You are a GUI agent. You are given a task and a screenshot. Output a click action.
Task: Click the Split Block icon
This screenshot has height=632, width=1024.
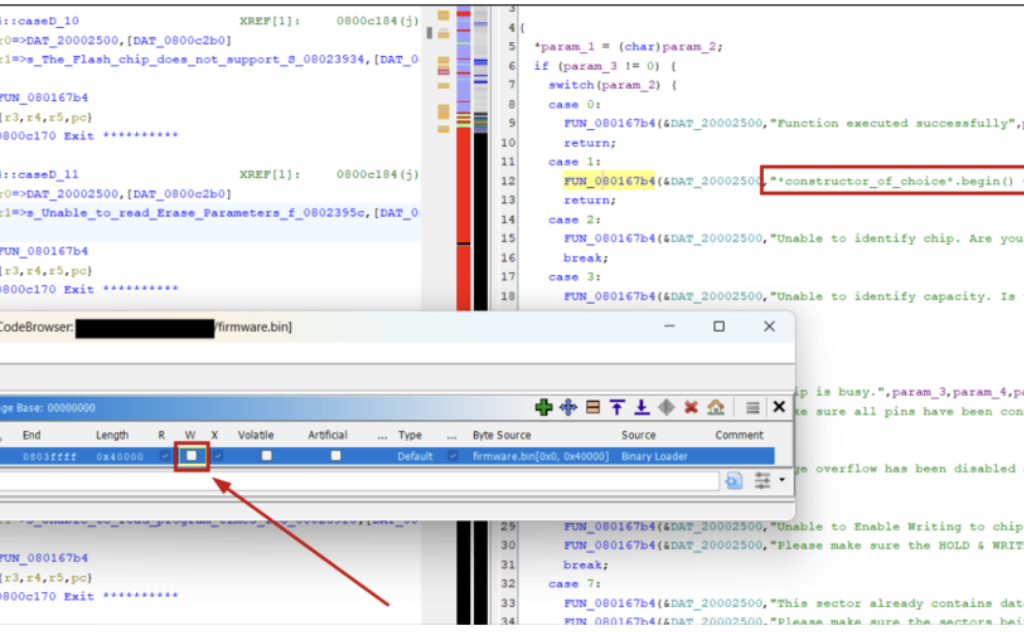[593, 407]
